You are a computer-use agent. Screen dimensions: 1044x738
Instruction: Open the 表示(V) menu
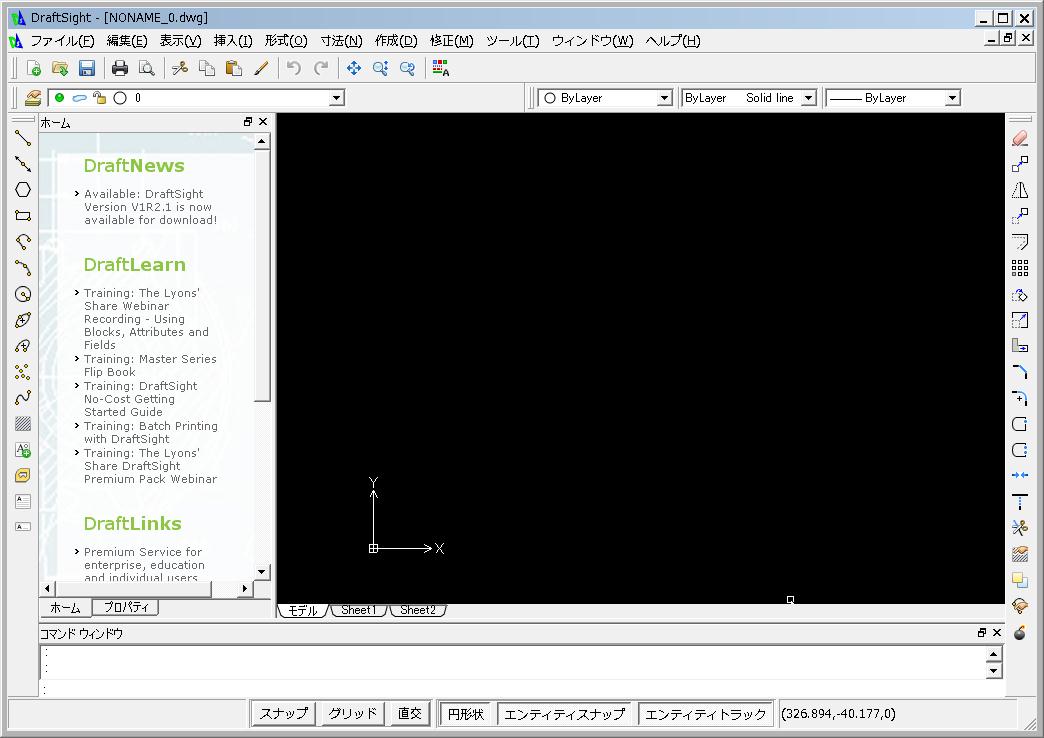coord(180,41)
